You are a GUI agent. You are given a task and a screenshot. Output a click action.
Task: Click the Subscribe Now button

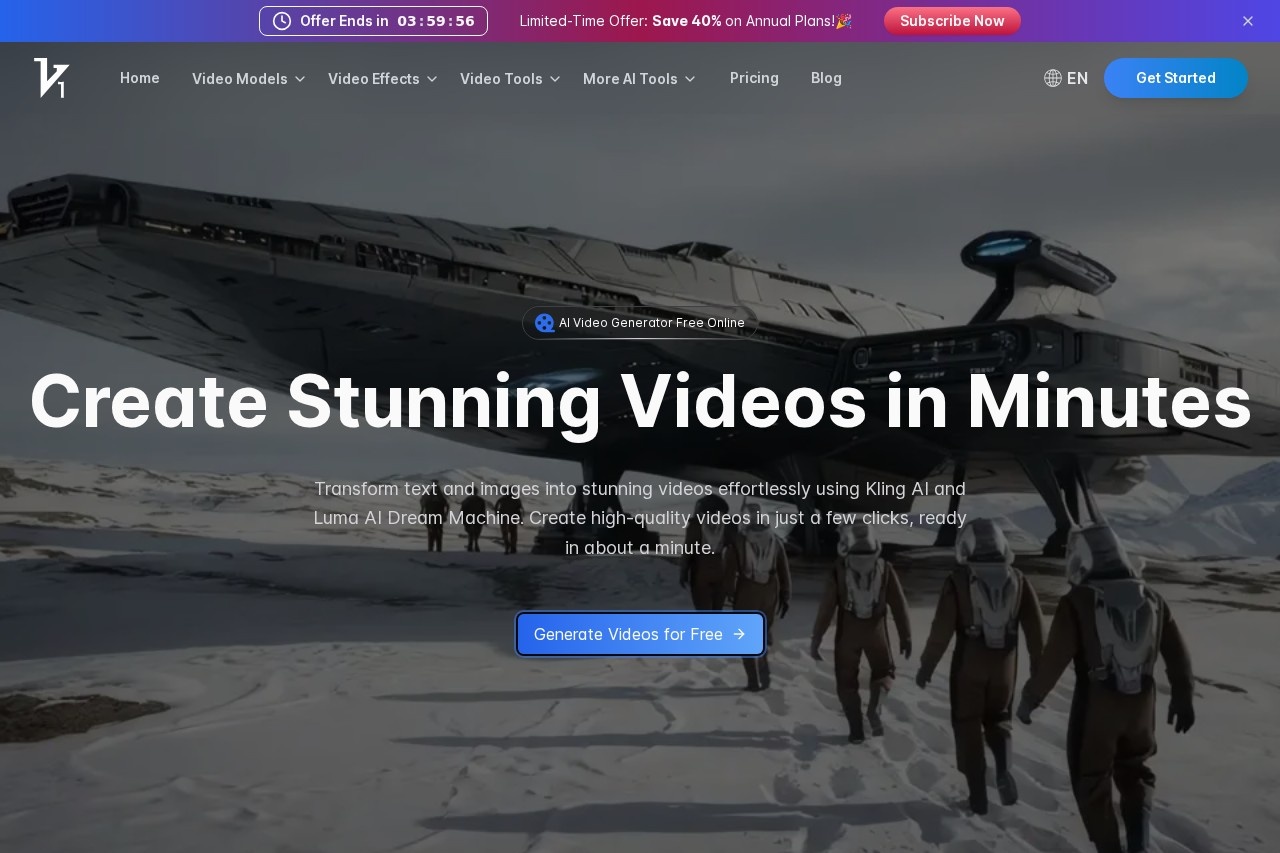click(952, 21)
